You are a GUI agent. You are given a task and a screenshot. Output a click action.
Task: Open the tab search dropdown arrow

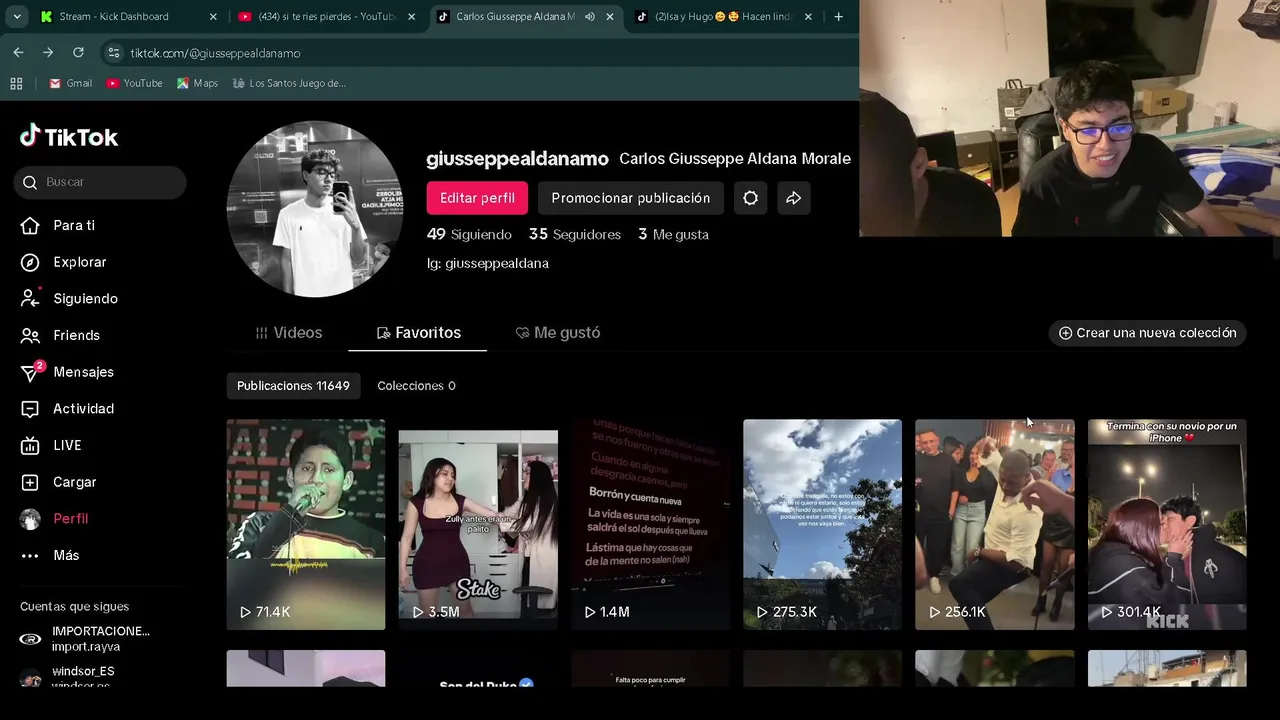[x=17, y=17]
